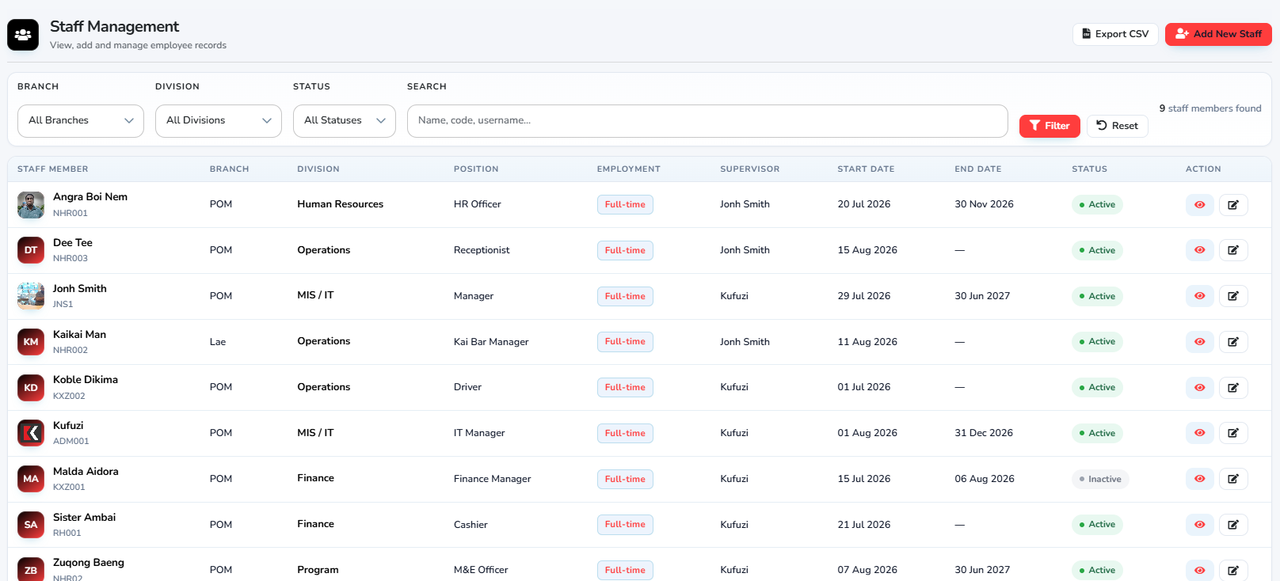This screenshot has width=1280, height=581.
Task: Click the Lae branch cell
Action: coord(218,342)
